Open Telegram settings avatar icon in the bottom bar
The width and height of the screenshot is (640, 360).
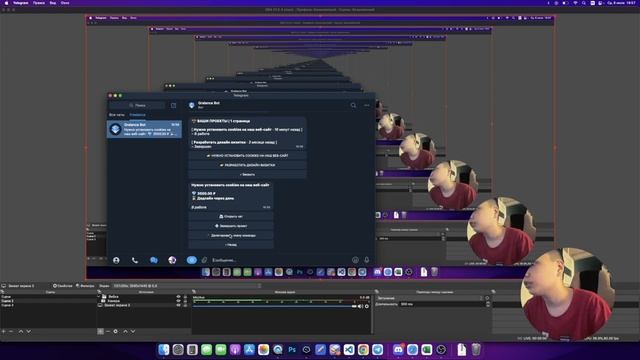(x=172, y=260)
